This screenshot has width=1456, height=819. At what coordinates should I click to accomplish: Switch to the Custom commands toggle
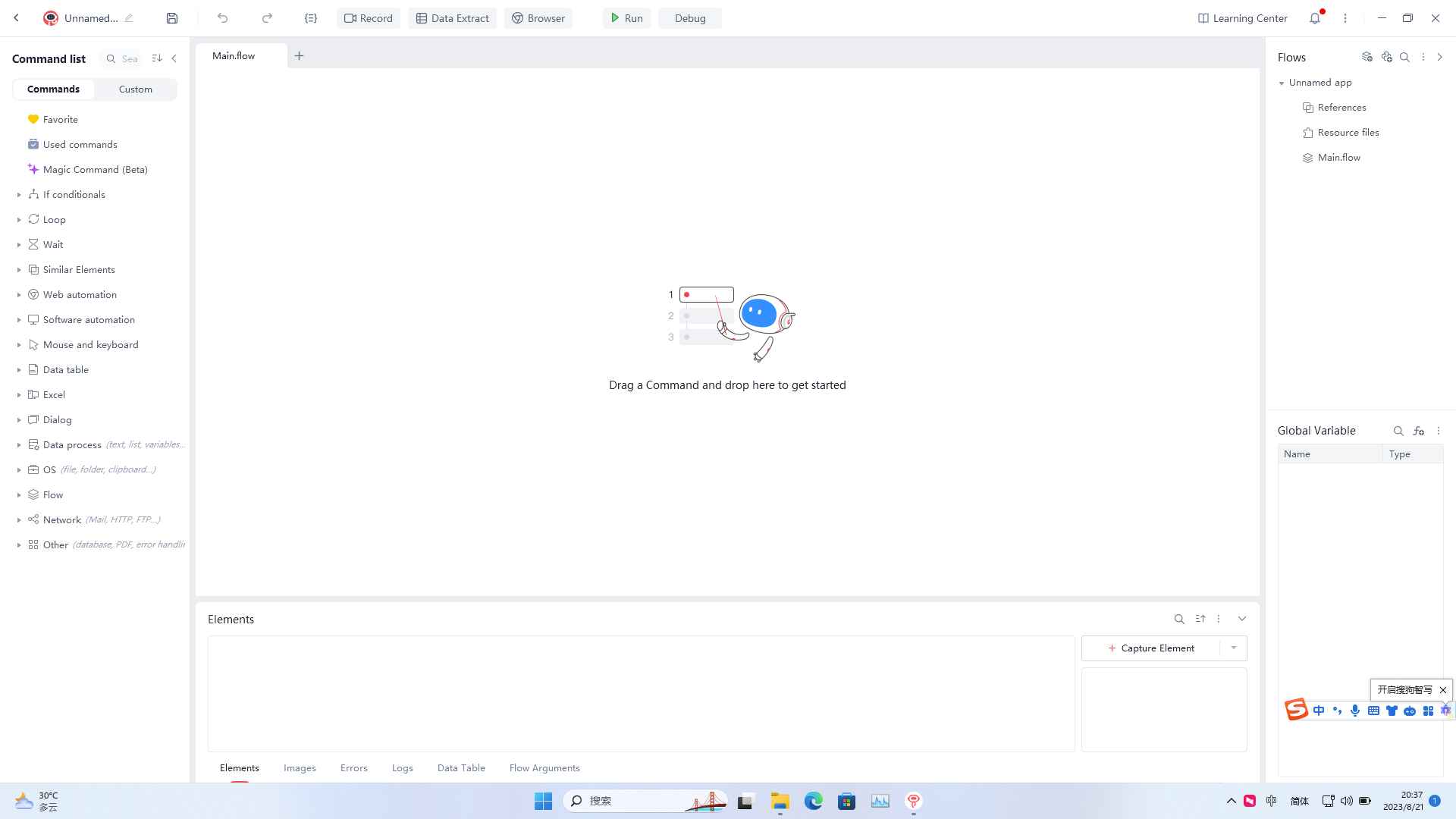(x=136, y=89)
